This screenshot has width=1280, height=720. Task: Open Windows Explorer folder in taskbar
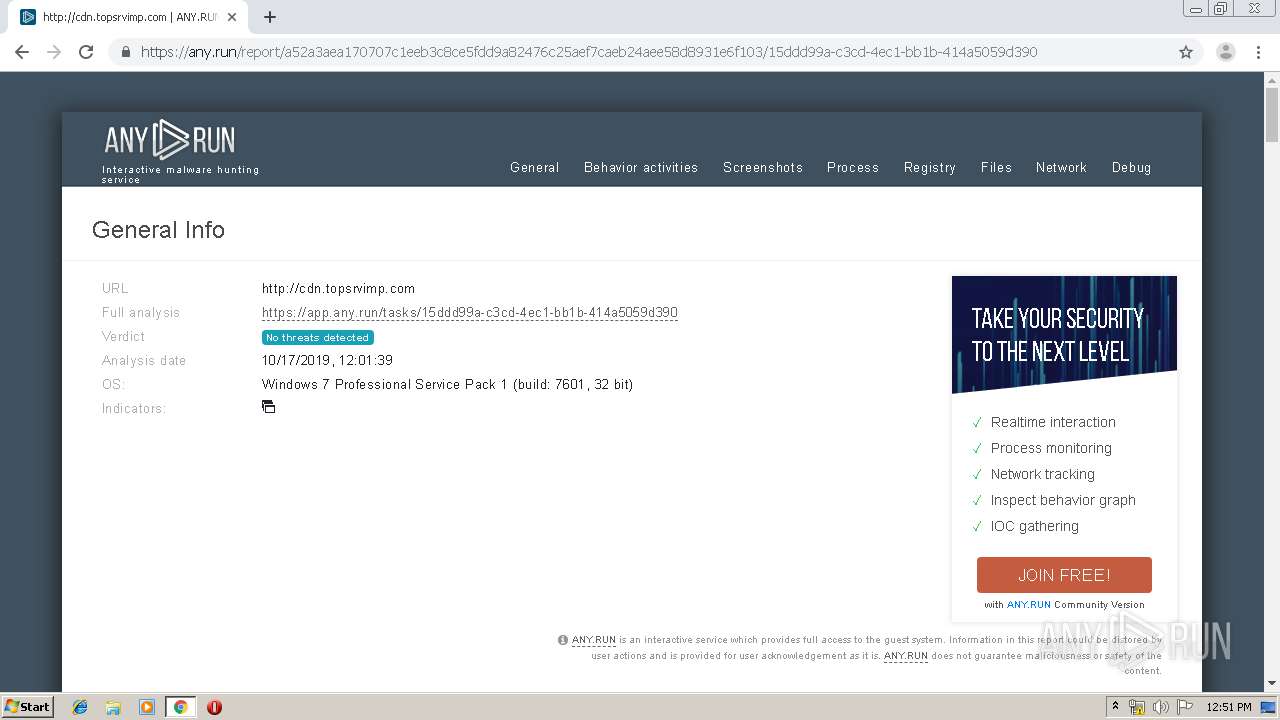coord(113,707)
